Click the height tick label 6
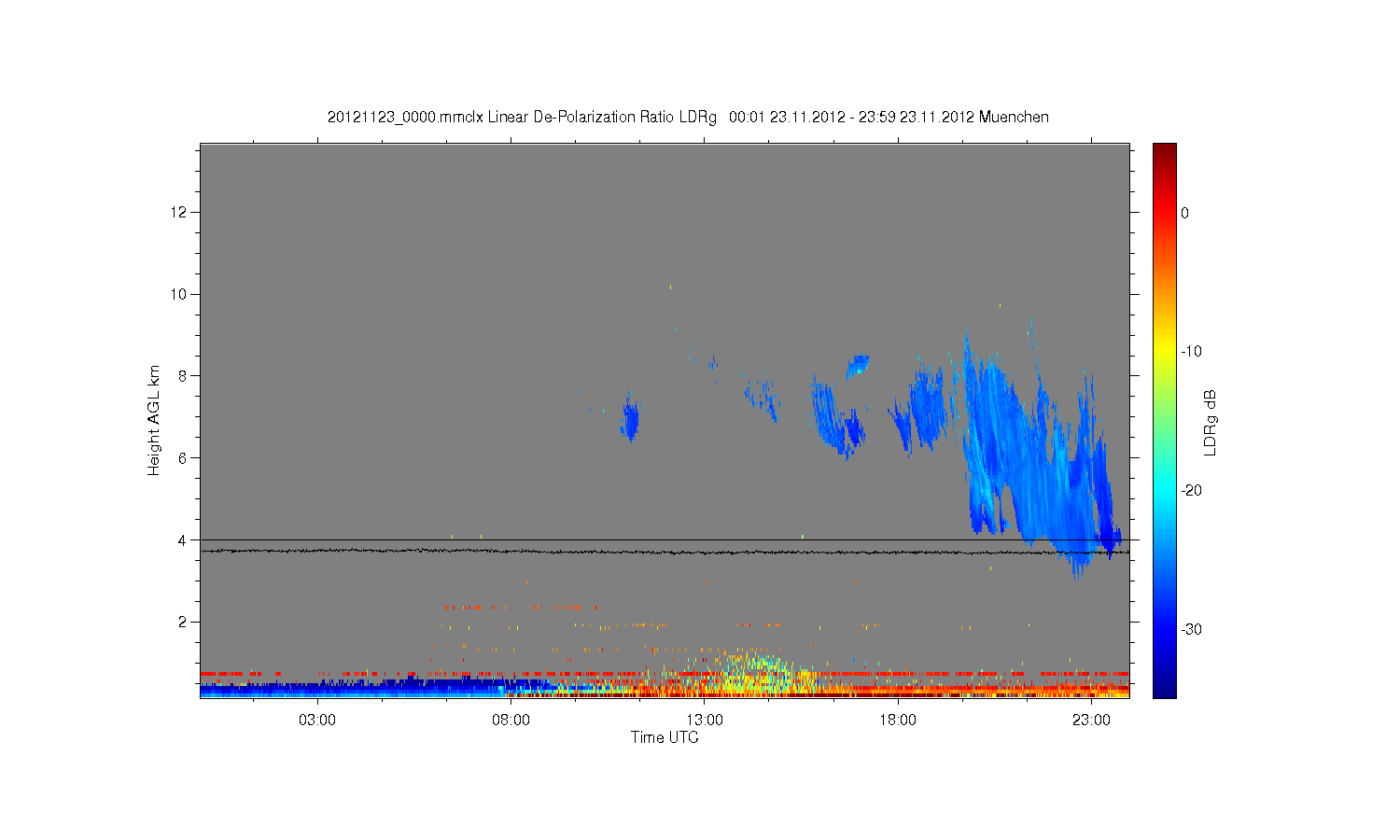 point(184,458)
